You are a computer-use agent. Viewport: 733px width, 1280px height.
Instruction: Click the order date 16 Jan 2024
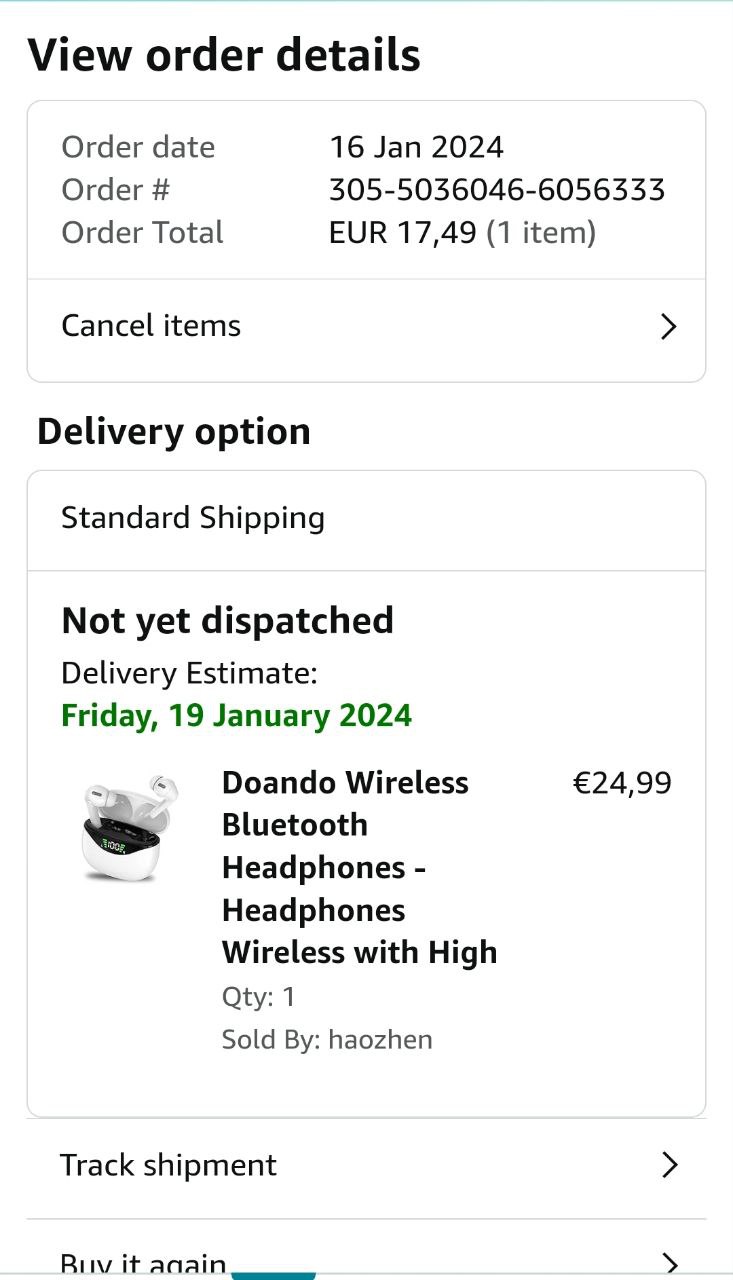pyautogui.click(x=416, y=147)
